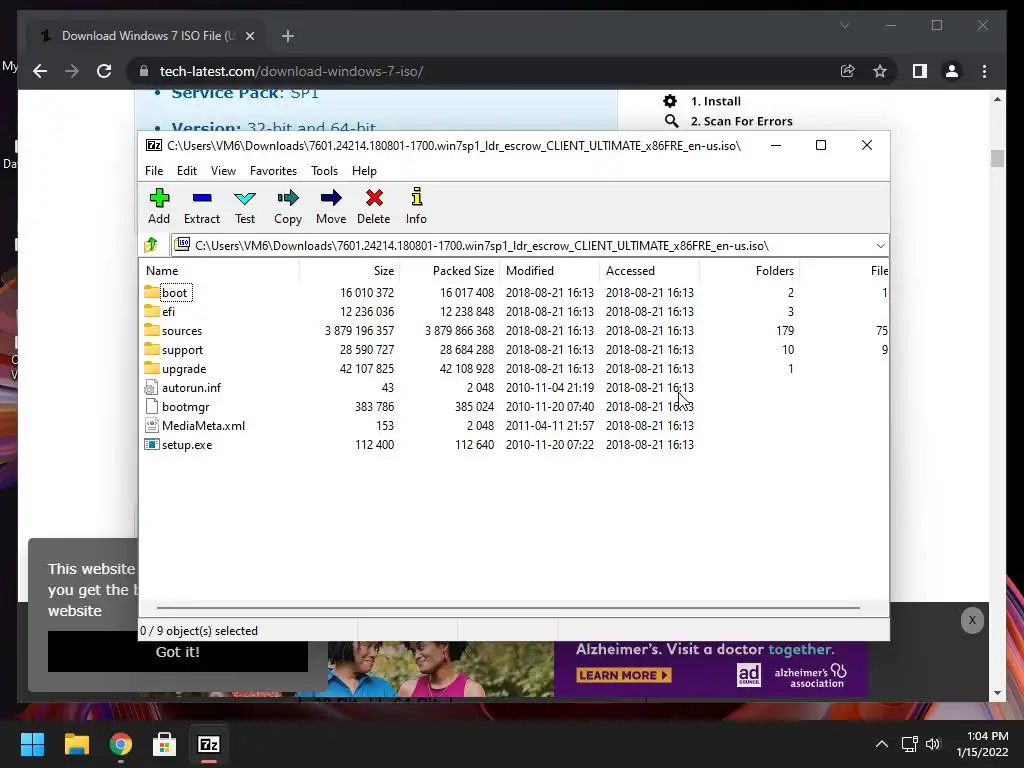The image size is (1024, 768).
Task: Click the Move toolbar icon
Action: pos(331,198)
